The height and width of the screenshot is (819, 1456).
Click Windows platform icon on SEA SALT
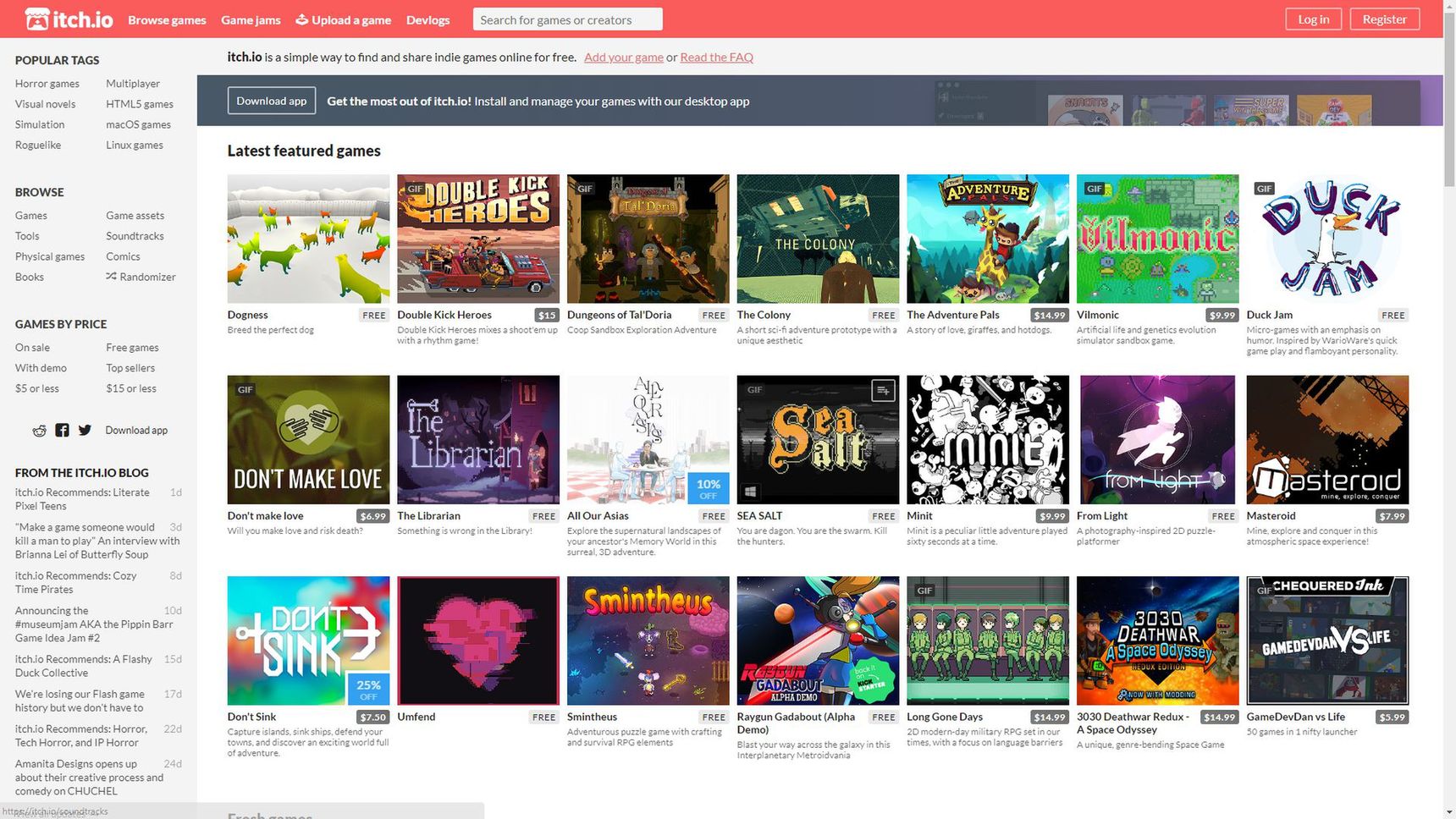pyautogui.click(x=750, y=491)
